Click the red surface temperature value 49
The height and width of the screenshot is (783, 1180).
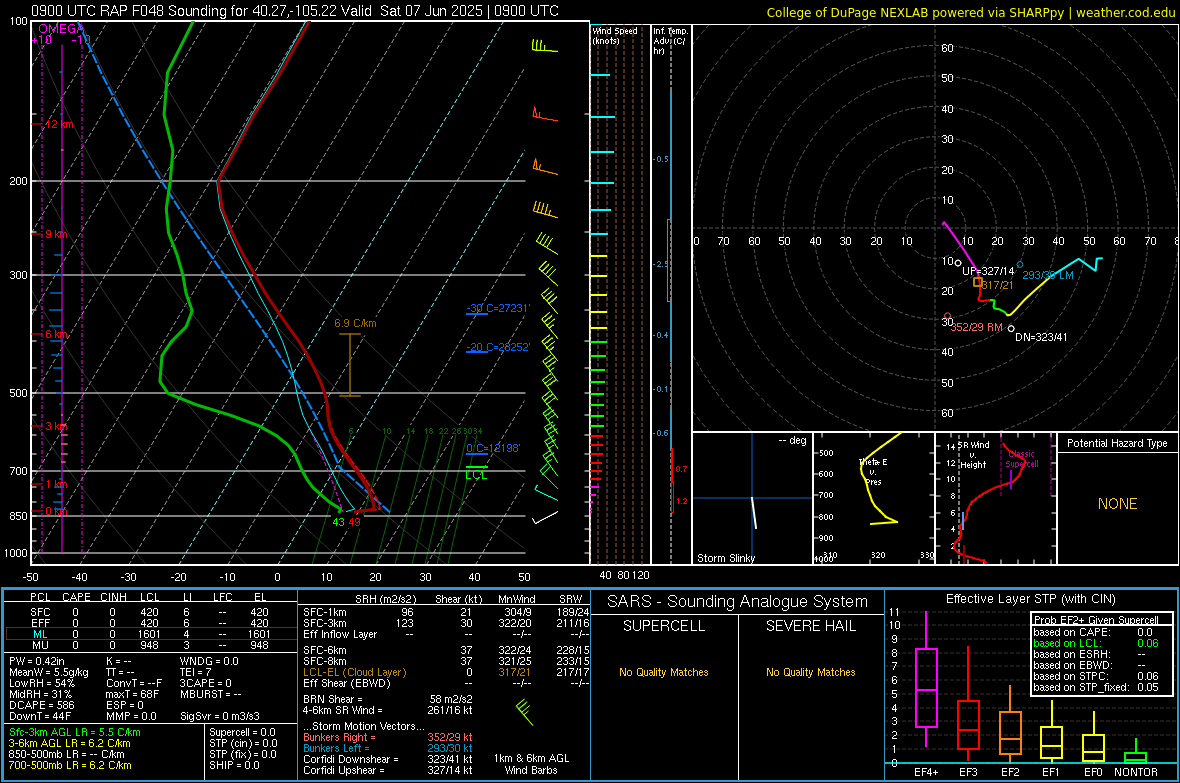(354, 523)
